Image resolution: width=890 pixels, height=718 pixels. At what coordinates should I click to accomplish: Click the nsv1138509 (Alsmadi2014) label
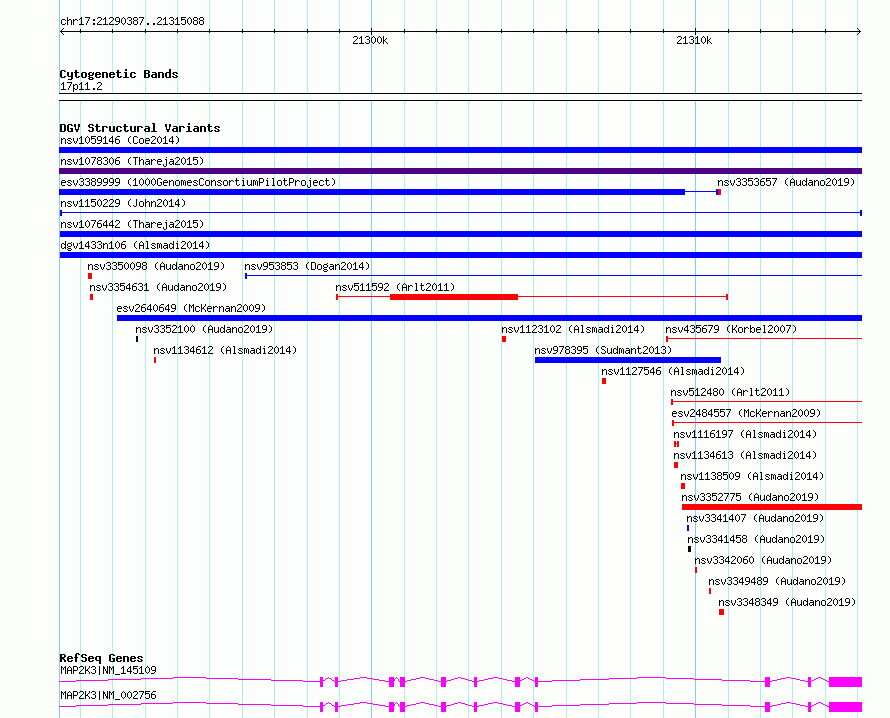pos(752,476)
